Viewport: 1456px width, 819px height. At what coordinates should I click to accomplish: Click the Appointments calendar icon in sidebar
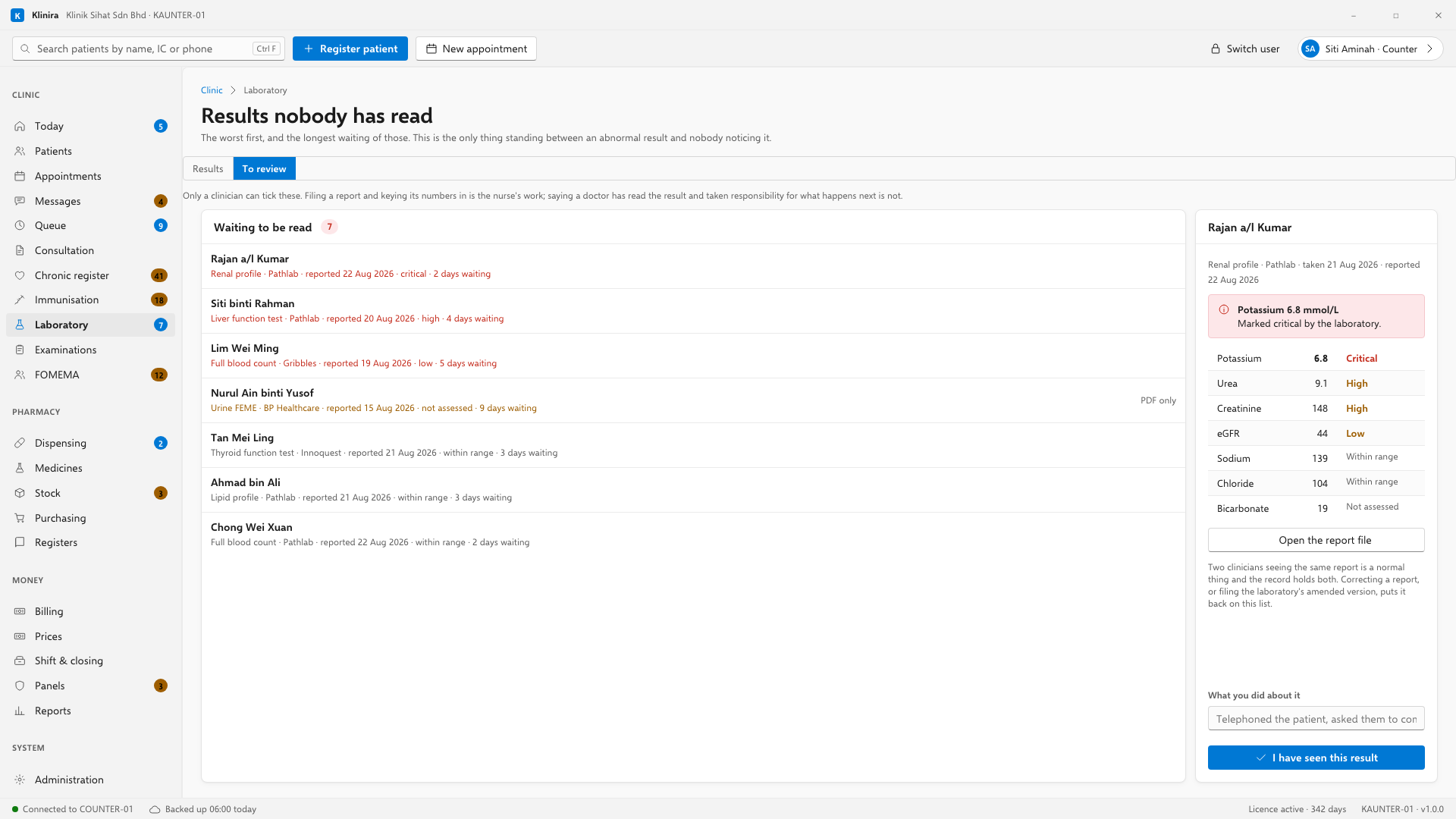[20, 176]
